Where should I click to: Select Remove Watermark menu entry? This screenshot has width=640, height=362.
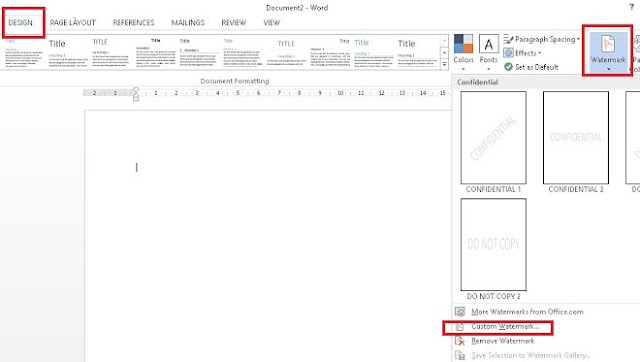(x=502, y=341)
